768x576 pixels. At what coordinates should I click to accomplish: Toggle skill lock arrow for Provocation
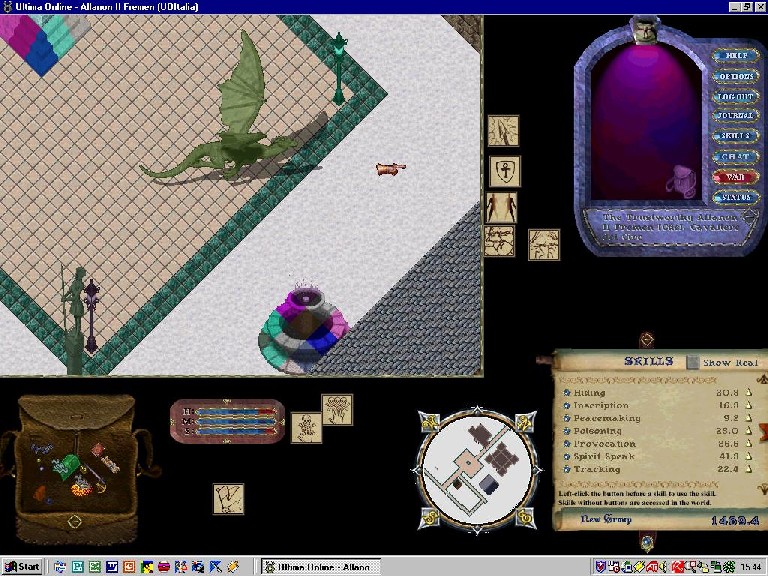click(749, 443)
